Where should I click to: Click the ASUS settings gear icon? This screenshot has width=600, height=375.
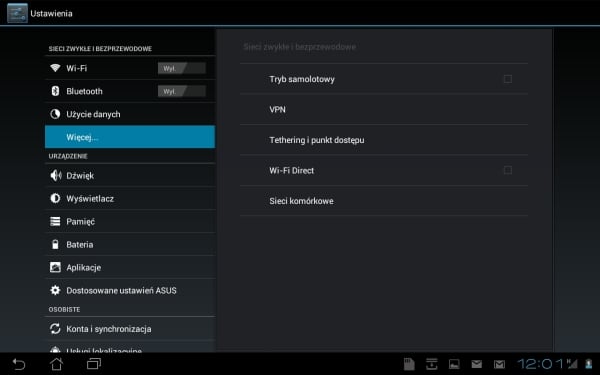point(55,290)
